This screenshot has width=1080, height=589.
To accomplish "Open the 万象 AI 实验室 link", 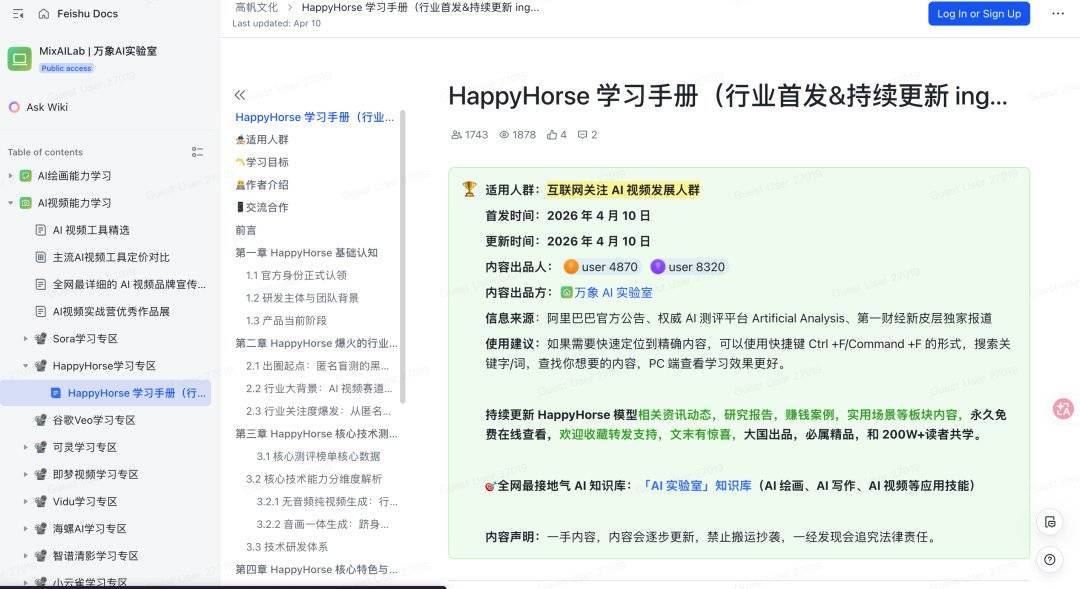I will click(x=613, y=293).
